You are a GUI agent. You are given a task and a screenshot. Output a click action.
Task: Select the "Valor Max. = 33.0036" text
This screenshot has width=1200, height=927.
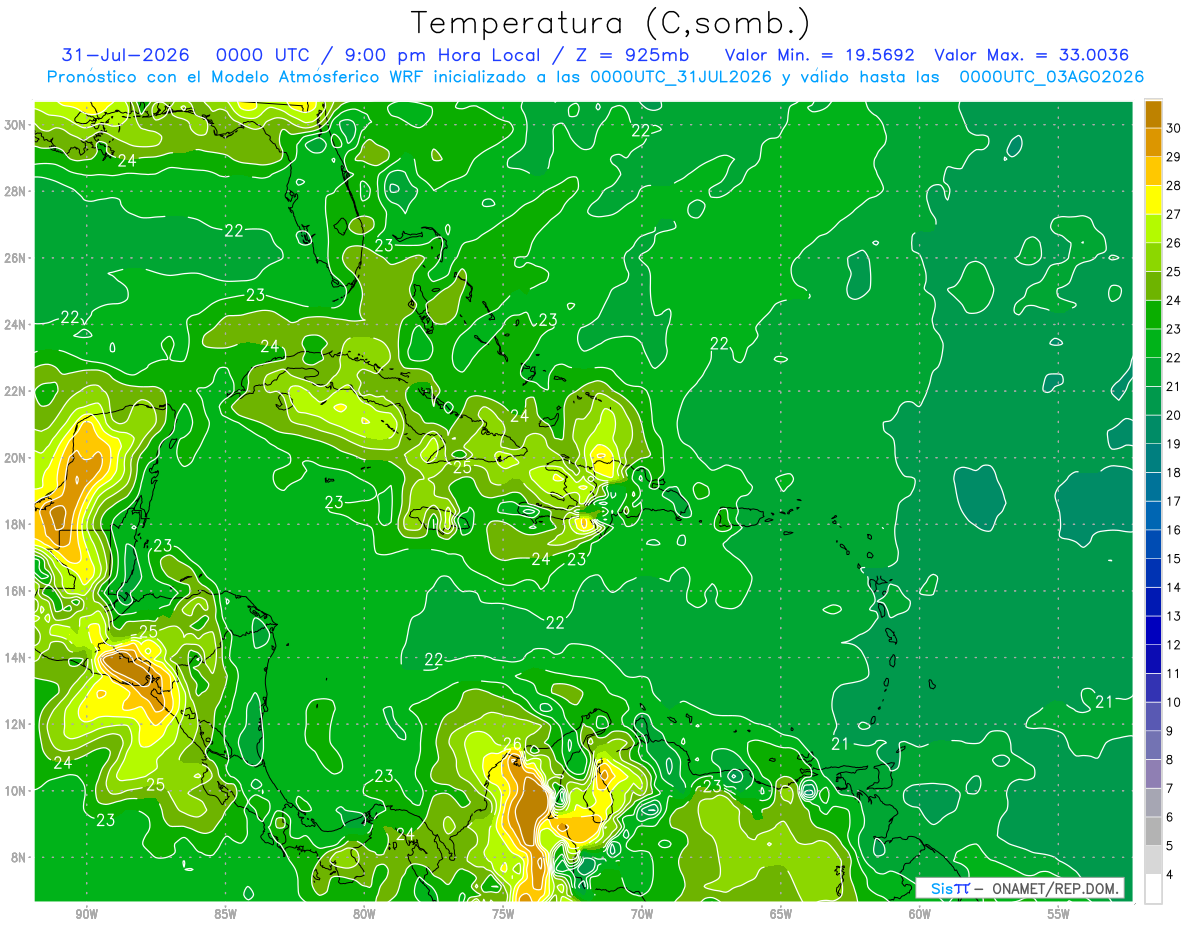tap(1033, 55)
